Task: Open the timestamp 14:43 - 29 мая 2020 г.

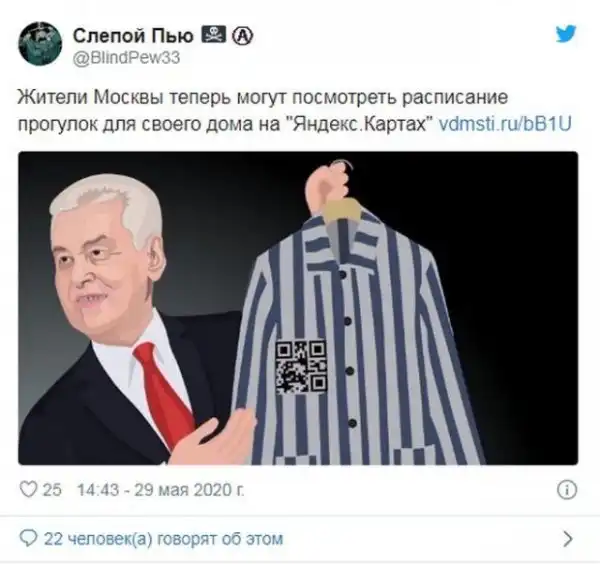Action: [161, 490]
